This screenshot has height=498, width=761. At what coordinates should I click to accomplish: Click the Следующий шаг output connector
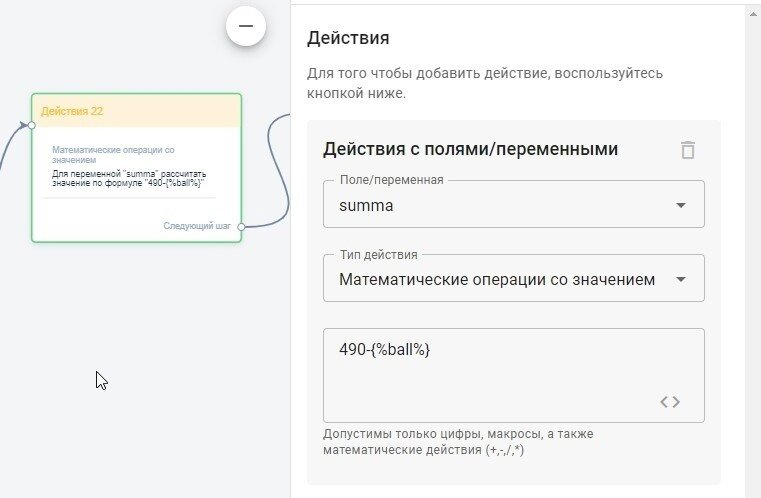click(241, 226)
